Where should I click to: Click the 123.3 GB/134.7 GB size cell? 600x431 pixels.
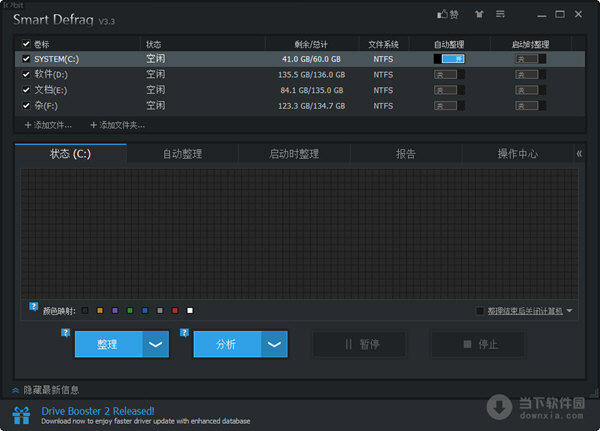311,106
